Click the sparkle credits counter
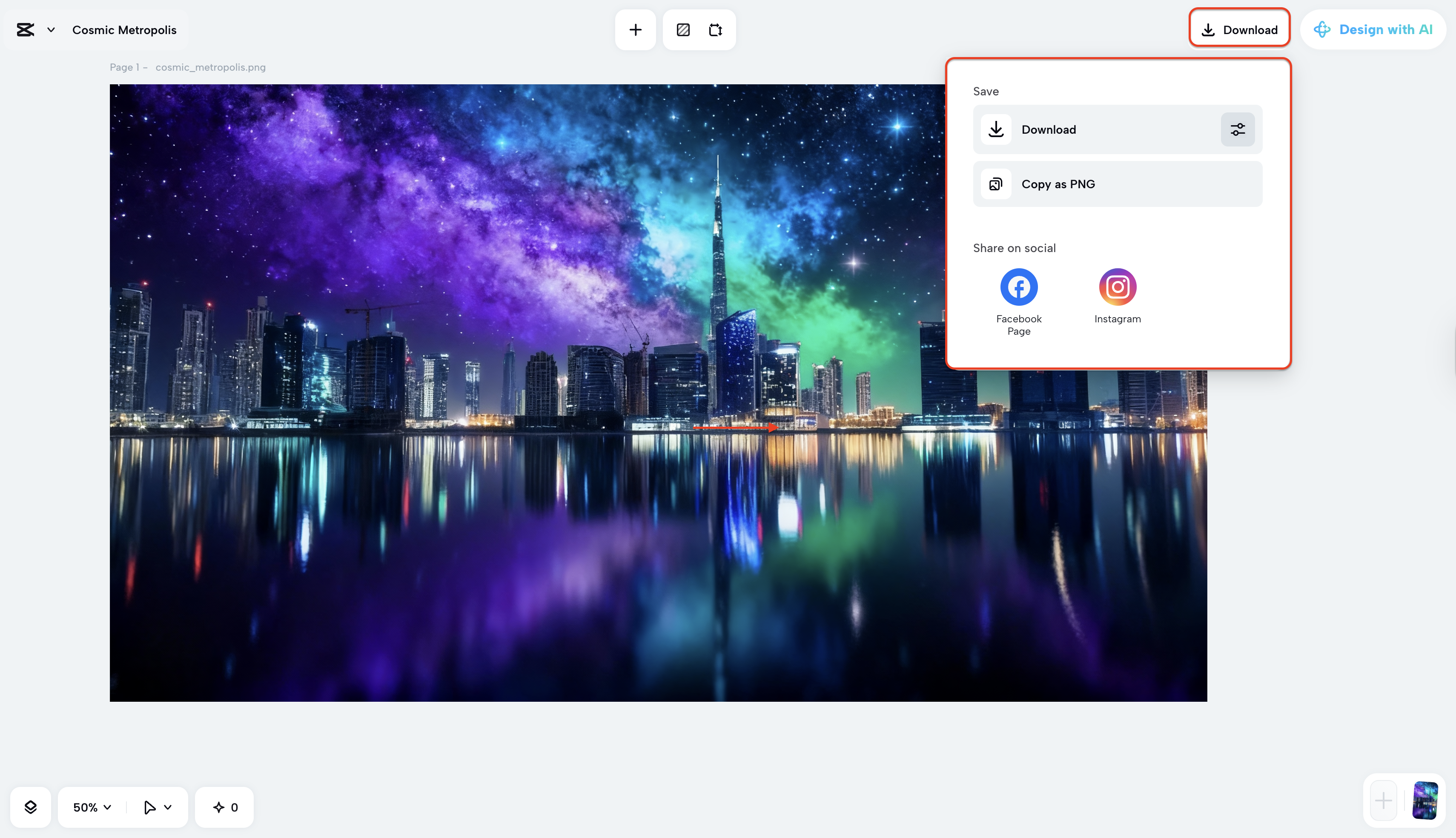Screen dimensions: 1456x838 [225, 807]
